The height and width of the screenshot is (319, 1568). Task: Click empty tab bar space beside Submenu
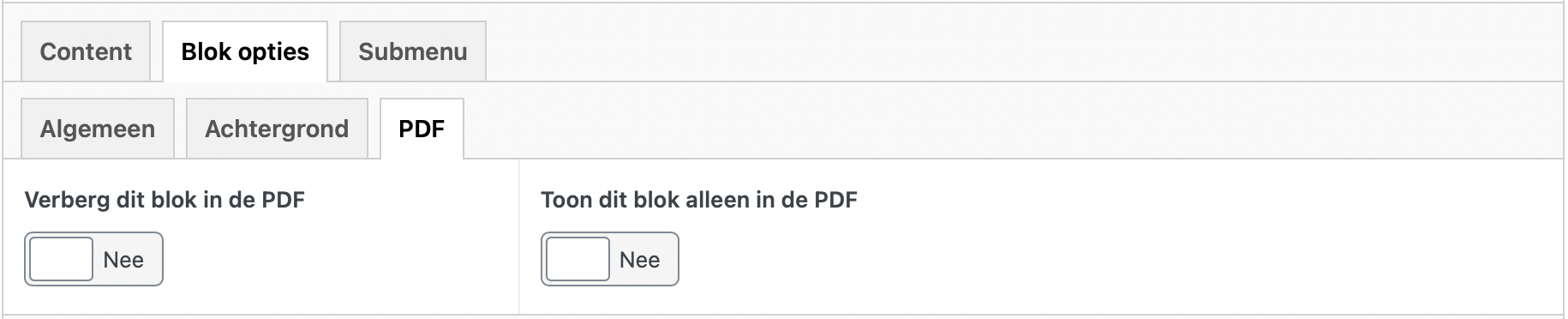point(1020,51)
